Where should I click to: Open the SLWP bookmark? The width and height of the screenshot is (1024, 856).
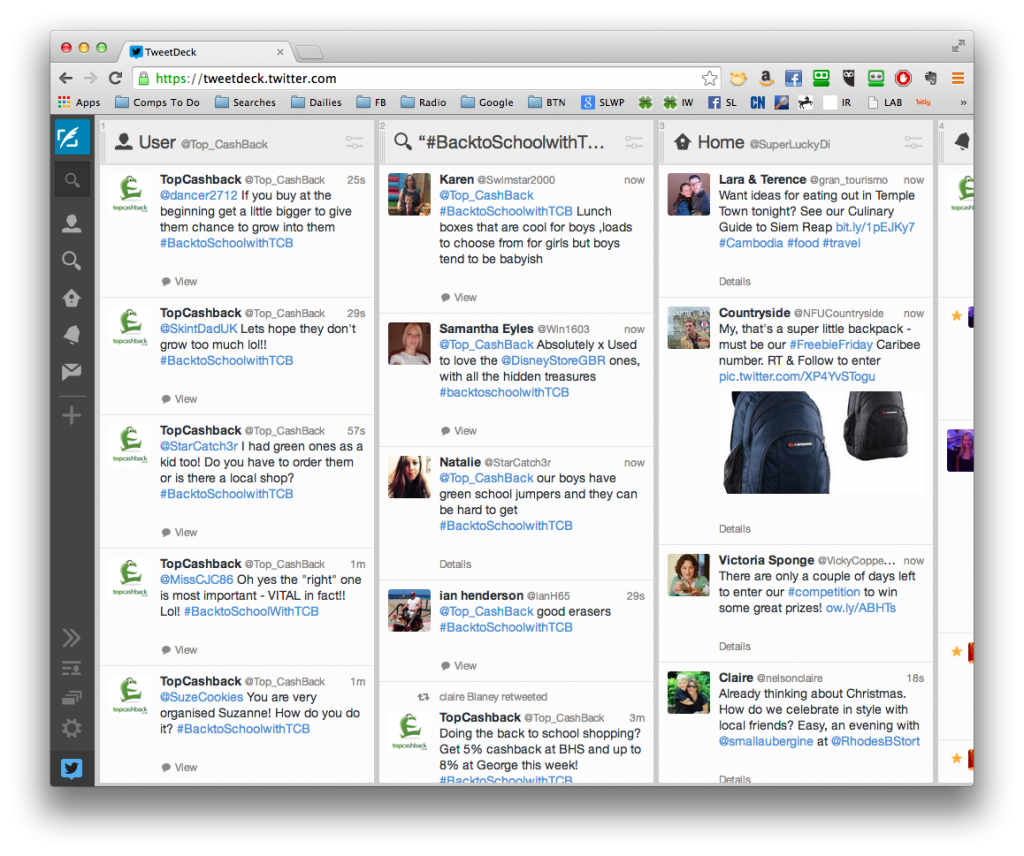pyautogui.click(x=603, y=103)
